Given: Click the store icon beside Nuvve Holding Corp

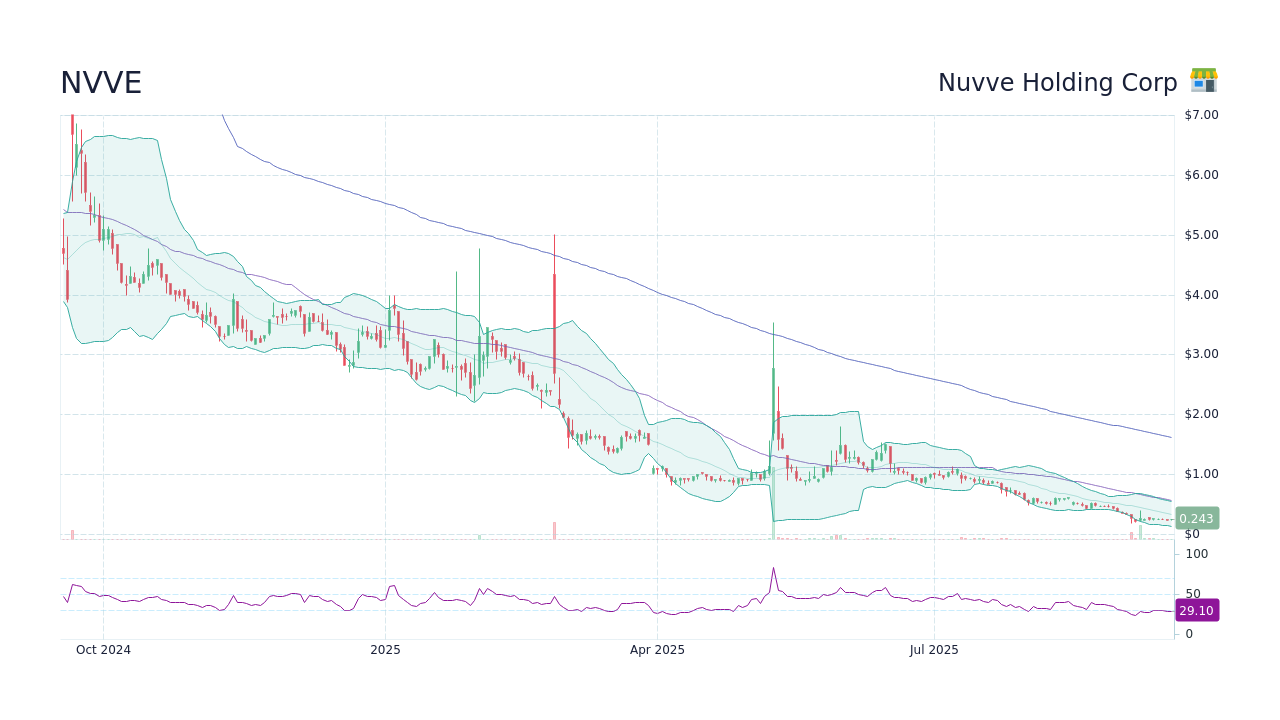Looking at the screenshot, I should (1203, 82).
